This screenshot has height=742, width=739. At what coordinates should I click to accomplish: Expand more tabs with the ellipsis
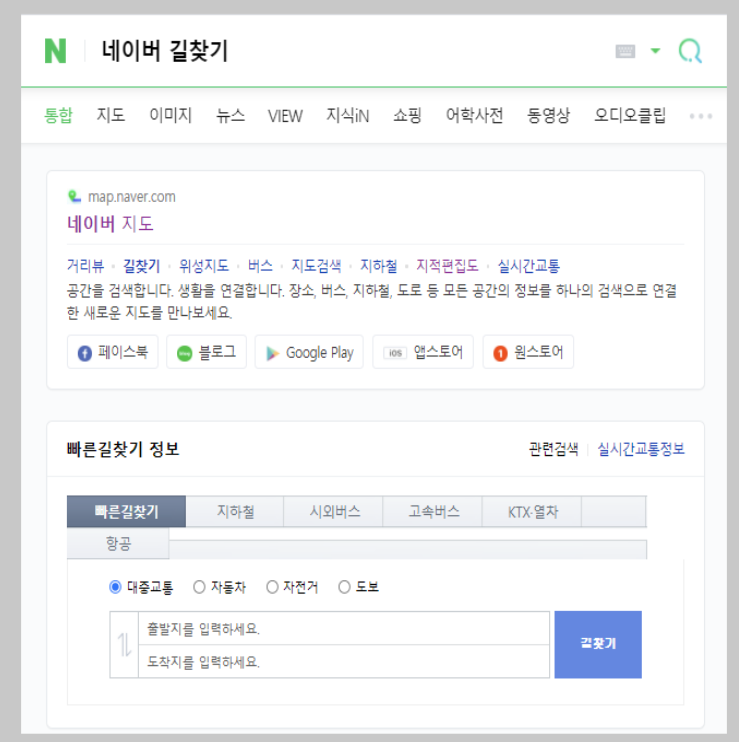click(x=701, y=116)
